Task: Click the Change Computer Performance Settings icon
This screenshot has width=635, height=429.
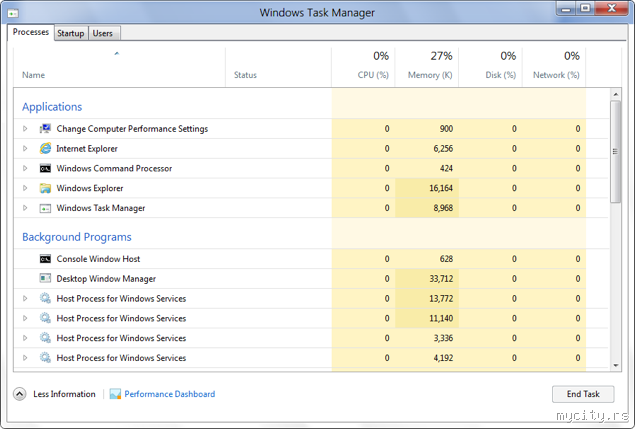Action: [x=45, y=129]
